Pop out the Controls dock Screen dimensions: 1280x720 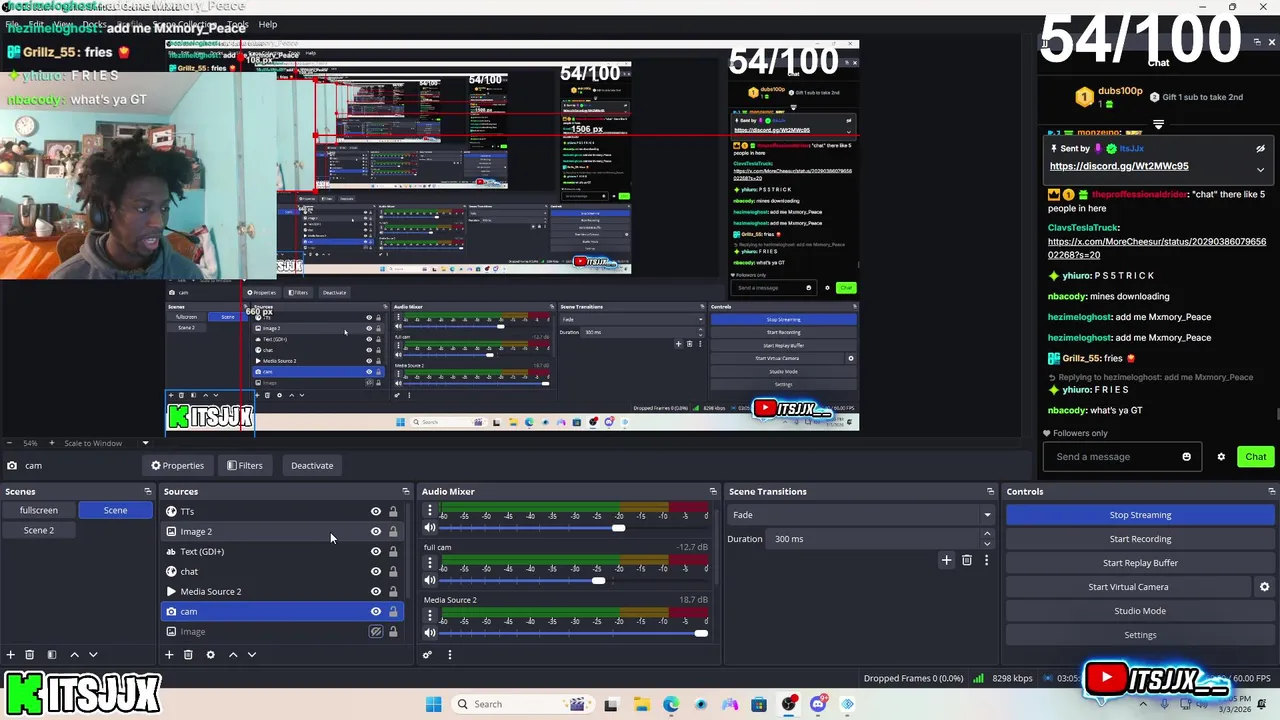[x=1271, y=491]
